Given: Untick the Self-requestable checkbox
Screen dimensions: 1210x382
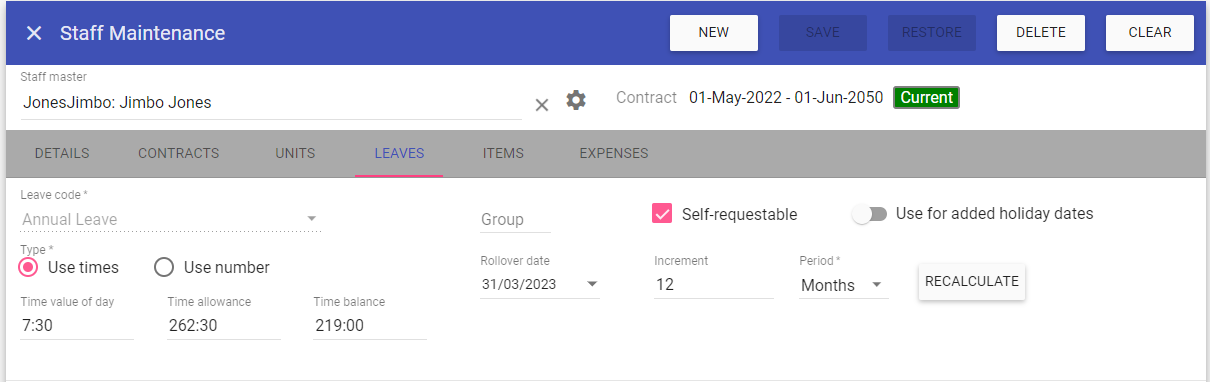Looking at the screenshot, I should [661, 213].
